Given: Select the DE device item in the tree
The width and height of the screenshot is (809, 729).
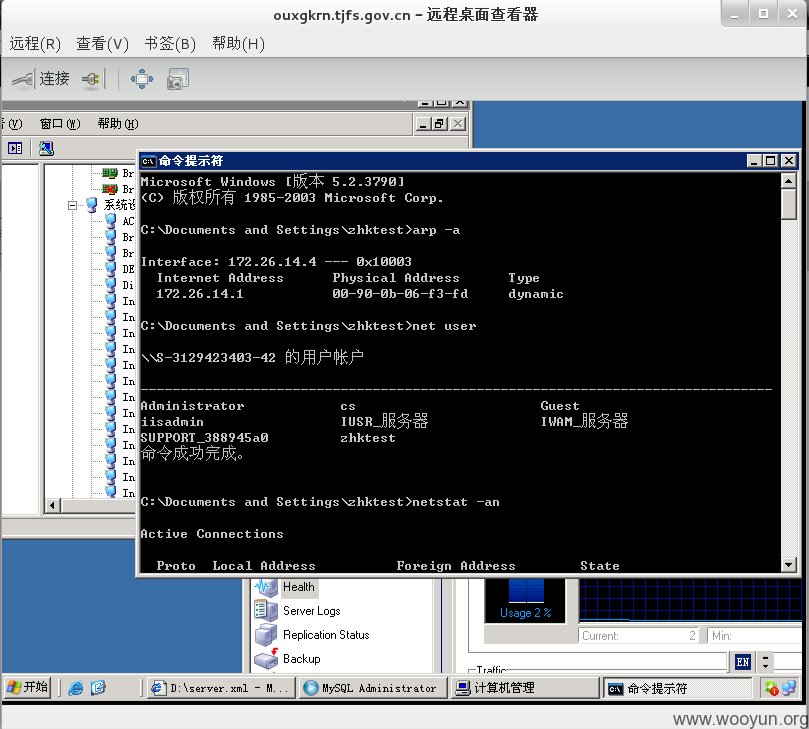Looking at the screenshot, I should point(128,269).
